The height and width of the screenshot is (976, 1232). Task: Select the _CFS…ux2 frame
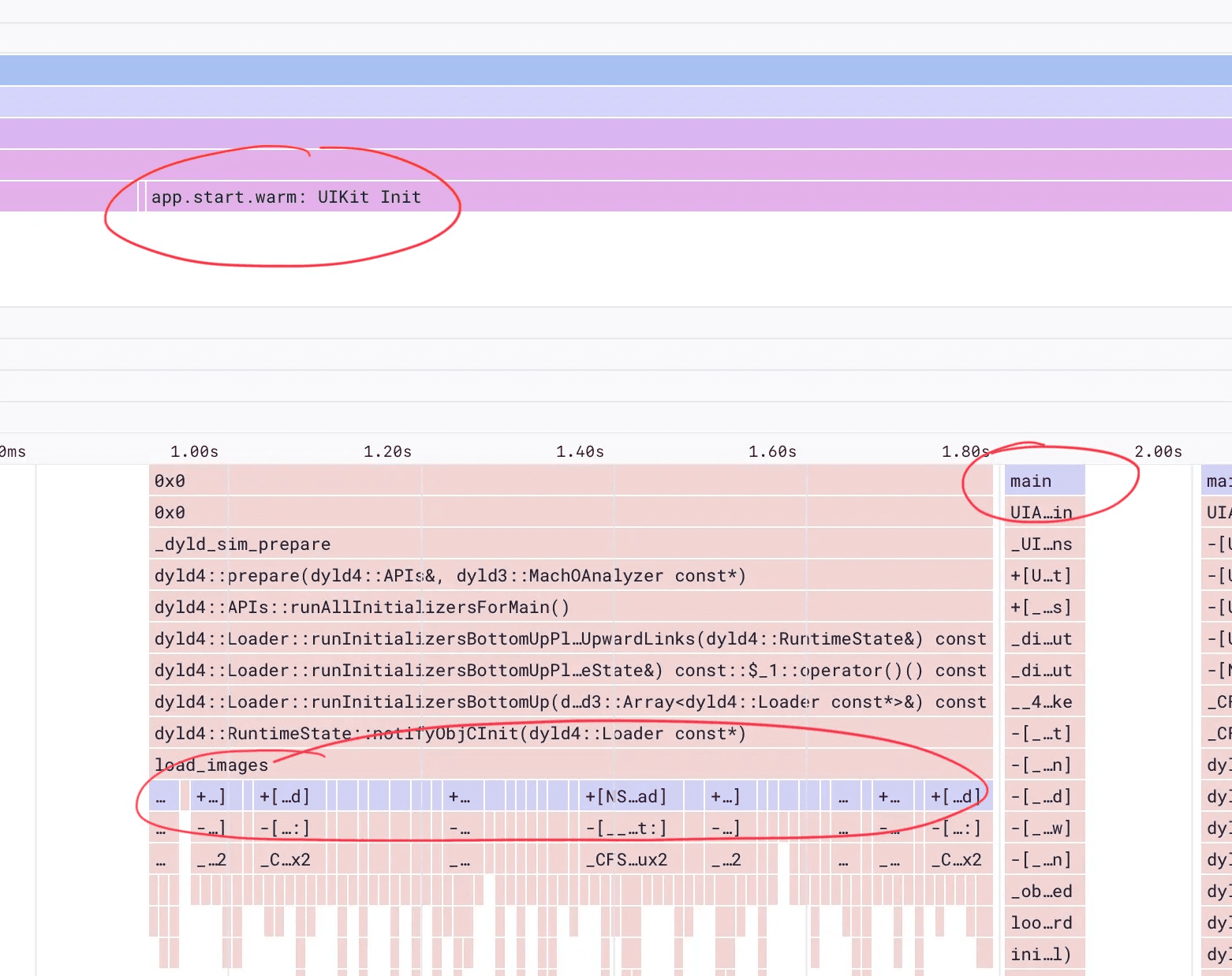coord(627,859)
